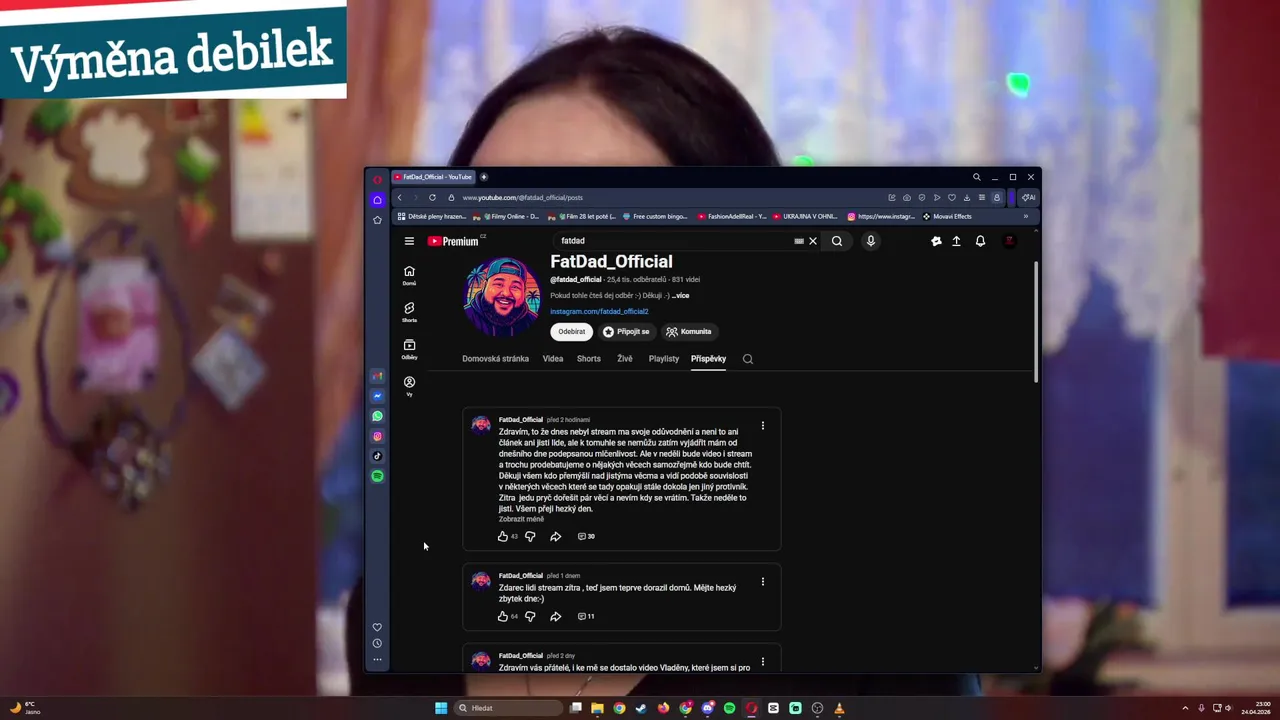1280x720 pixels.
Task: Open the YouTube hamburger guide menu
Action: coord(409,241)
